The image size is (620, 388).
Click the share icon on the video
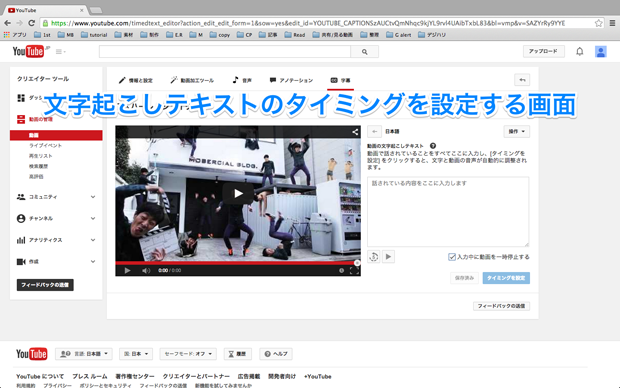tap(355, 132)
